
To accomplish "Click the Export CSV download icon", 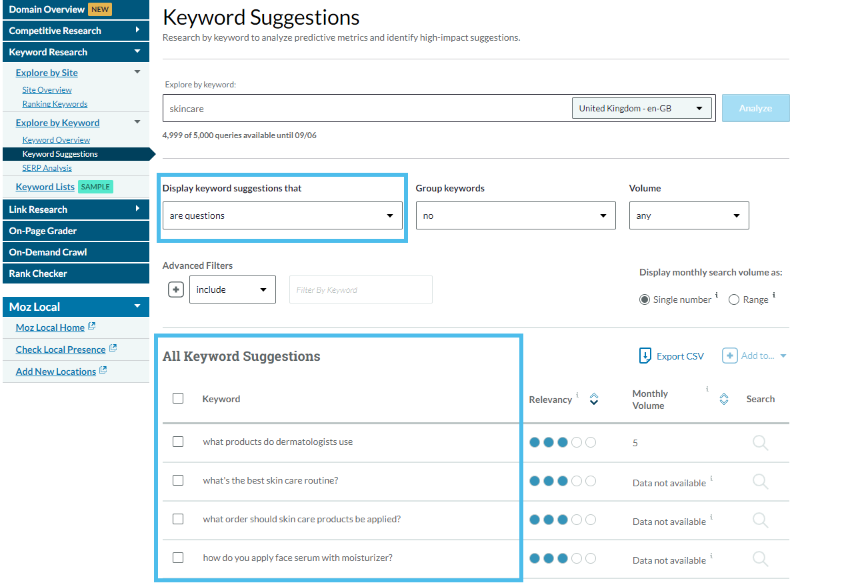I will (645, 356).
